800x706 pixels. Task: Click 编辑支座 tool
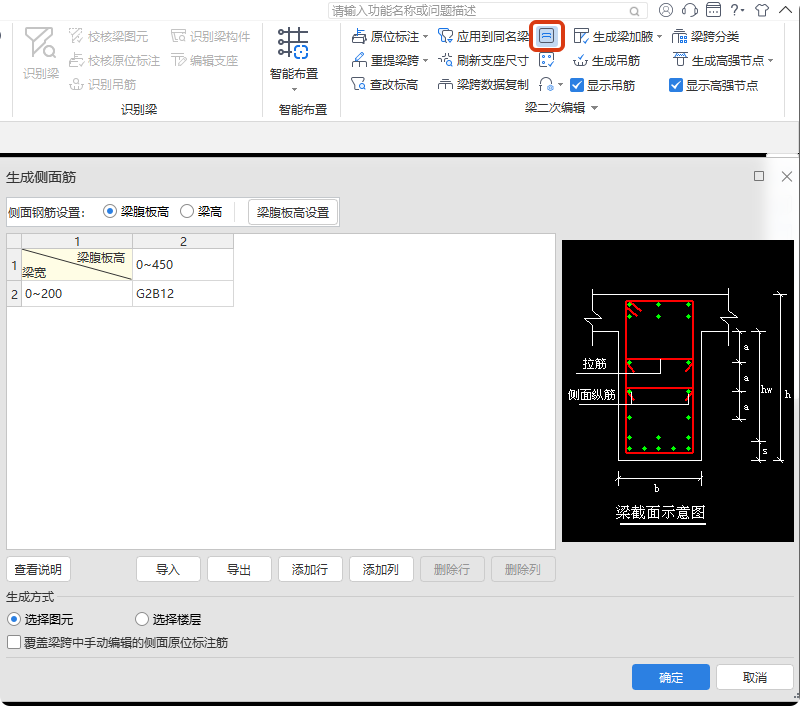(x=205, y=61)
